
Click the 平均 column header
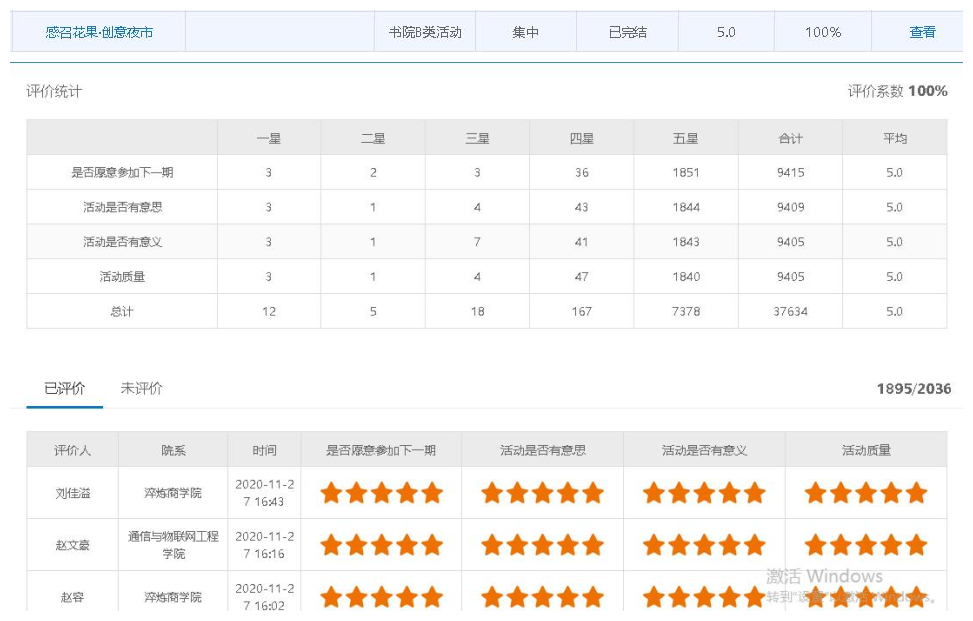point(894,138)
